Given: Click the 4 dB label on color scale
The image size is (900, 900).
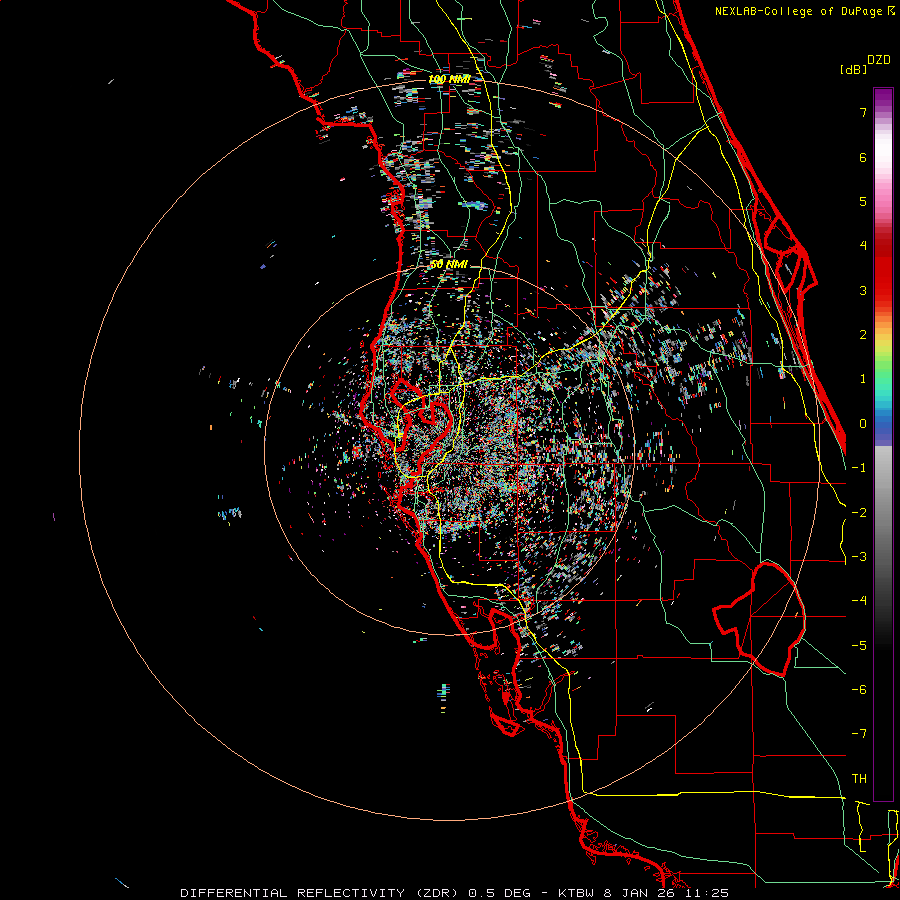Looking at the screenshot, I should point(863,246).
